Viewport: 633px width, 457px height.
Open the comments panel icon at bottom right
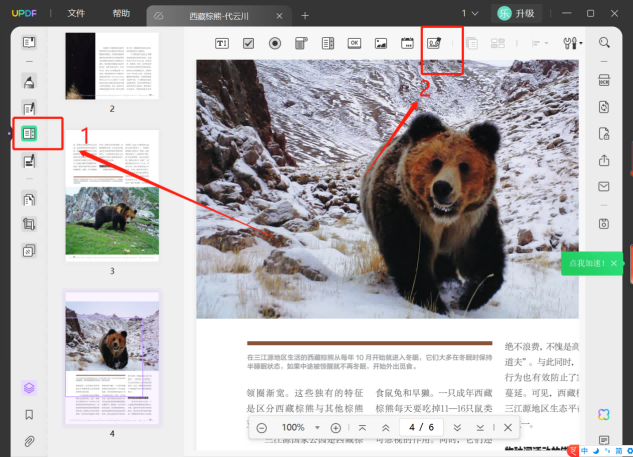(x=604, y=440)
